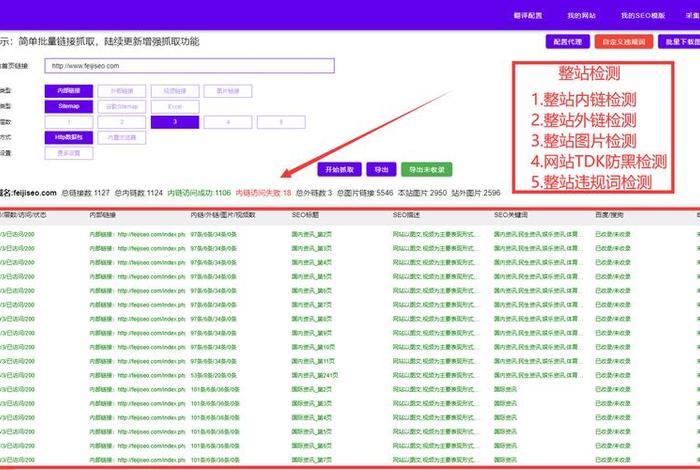Open 翻译配置 in the top navigation
This screenshot has height=470, width=700.
(528, 16)
